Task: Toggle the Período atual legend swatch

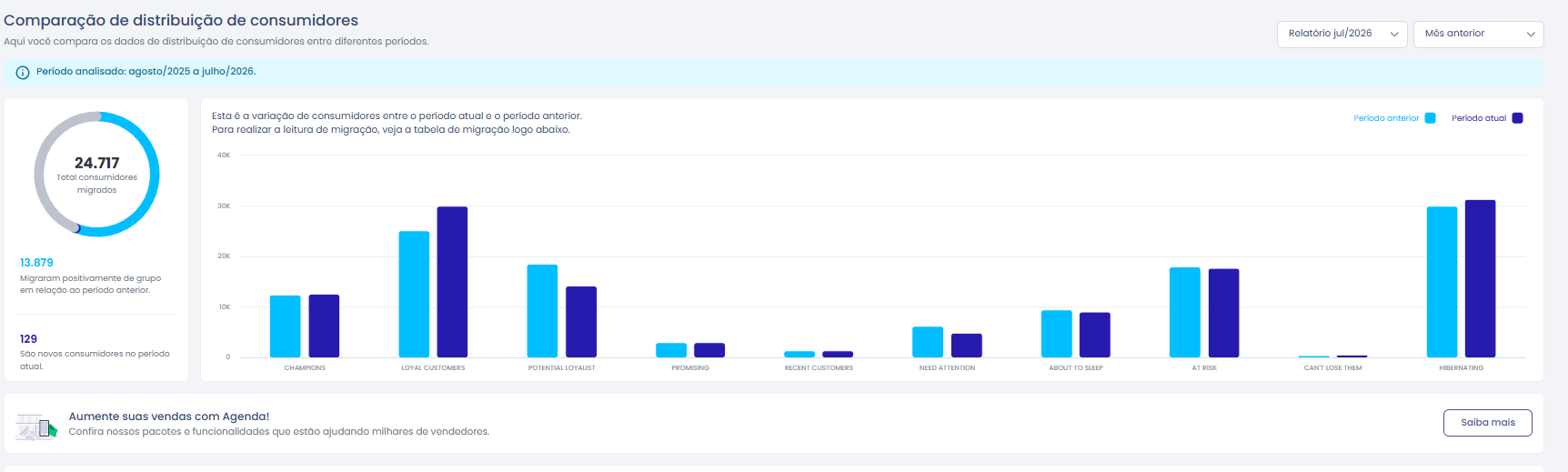Action: pos(1517,118)
